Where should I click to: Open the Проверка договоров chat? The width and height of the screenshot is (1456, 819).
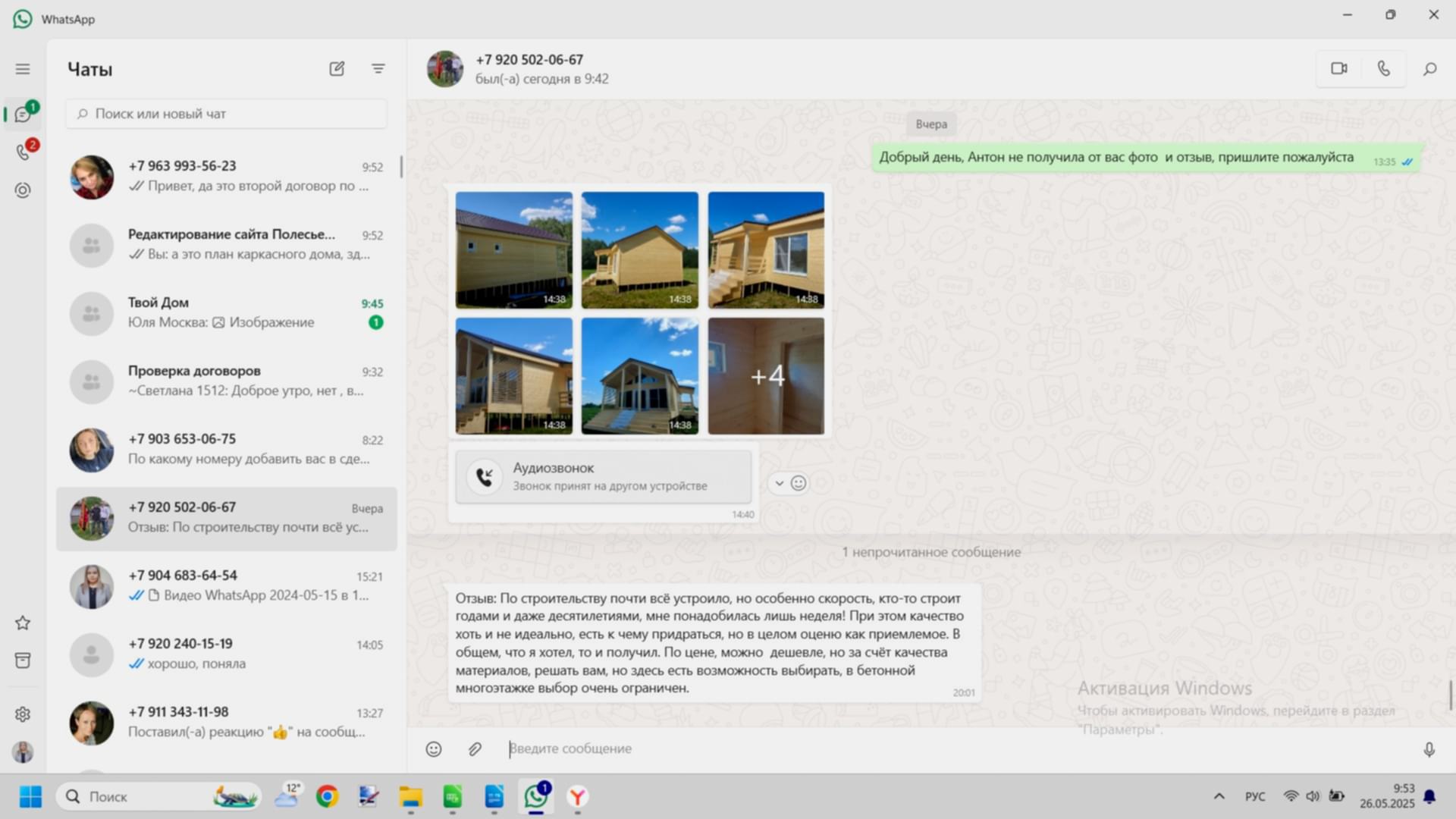point(226,381)
